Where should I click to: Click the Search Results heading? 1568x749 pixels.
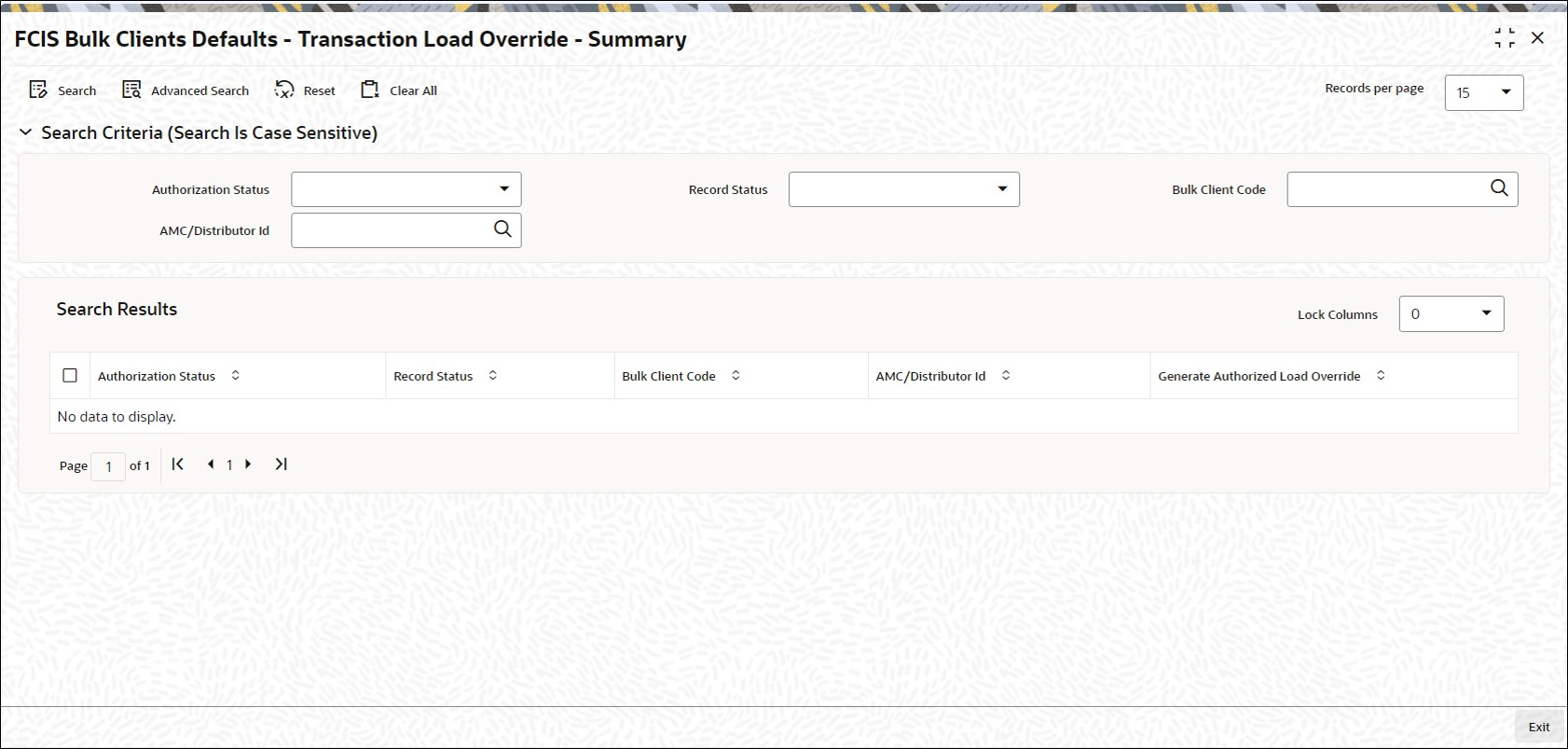[117, 309]
